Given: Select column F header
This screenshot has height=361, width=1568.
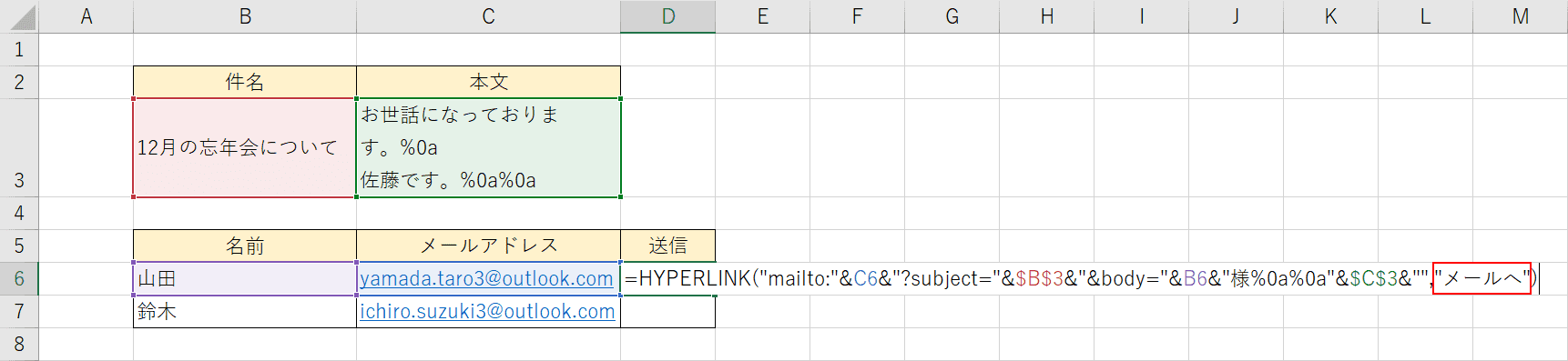Looking at the screenshot, I should pyautogui.click(x=858, y=16).
